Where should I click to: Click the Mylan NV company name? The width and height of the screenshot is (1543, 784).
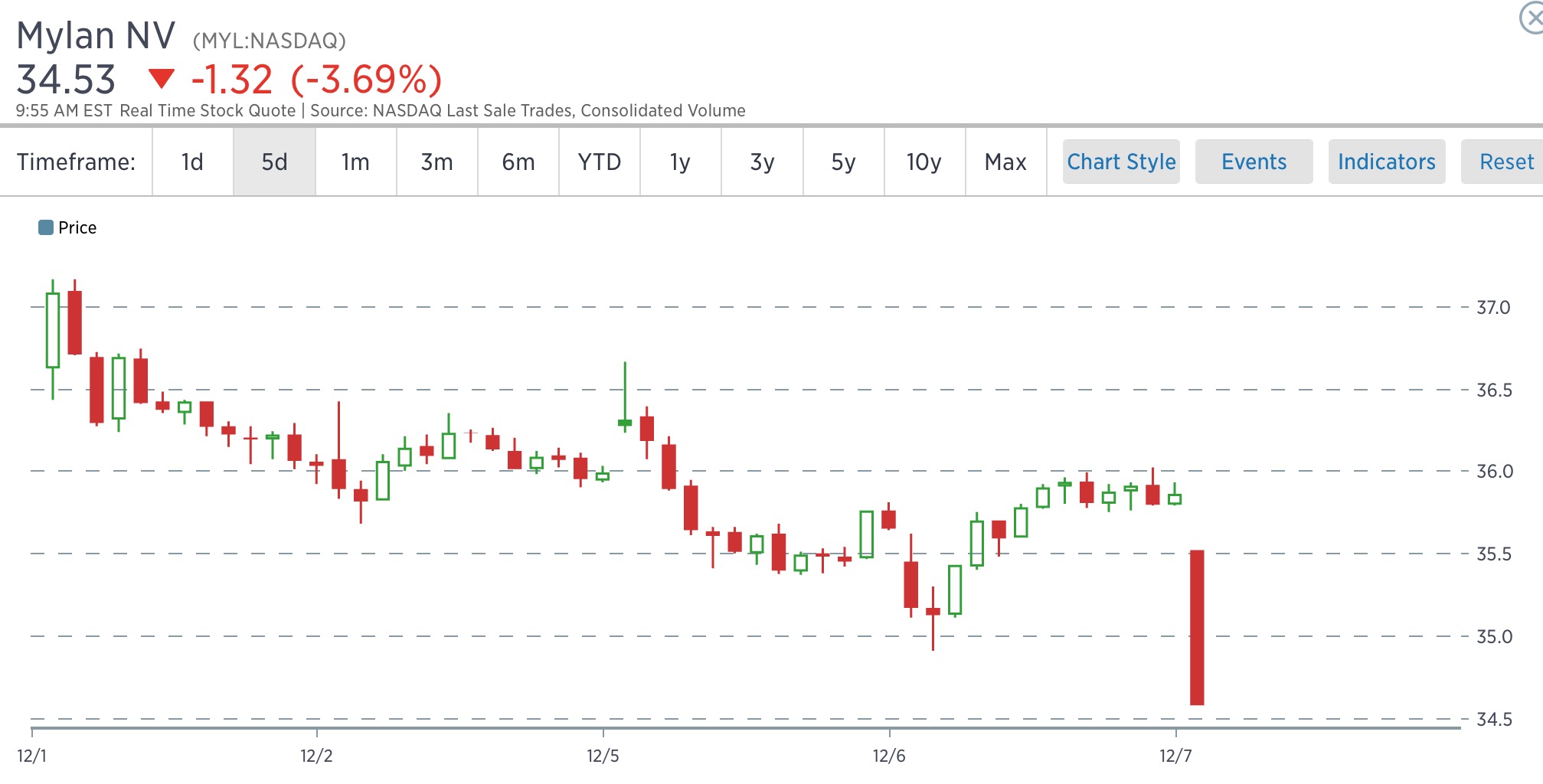coord(96,35)
